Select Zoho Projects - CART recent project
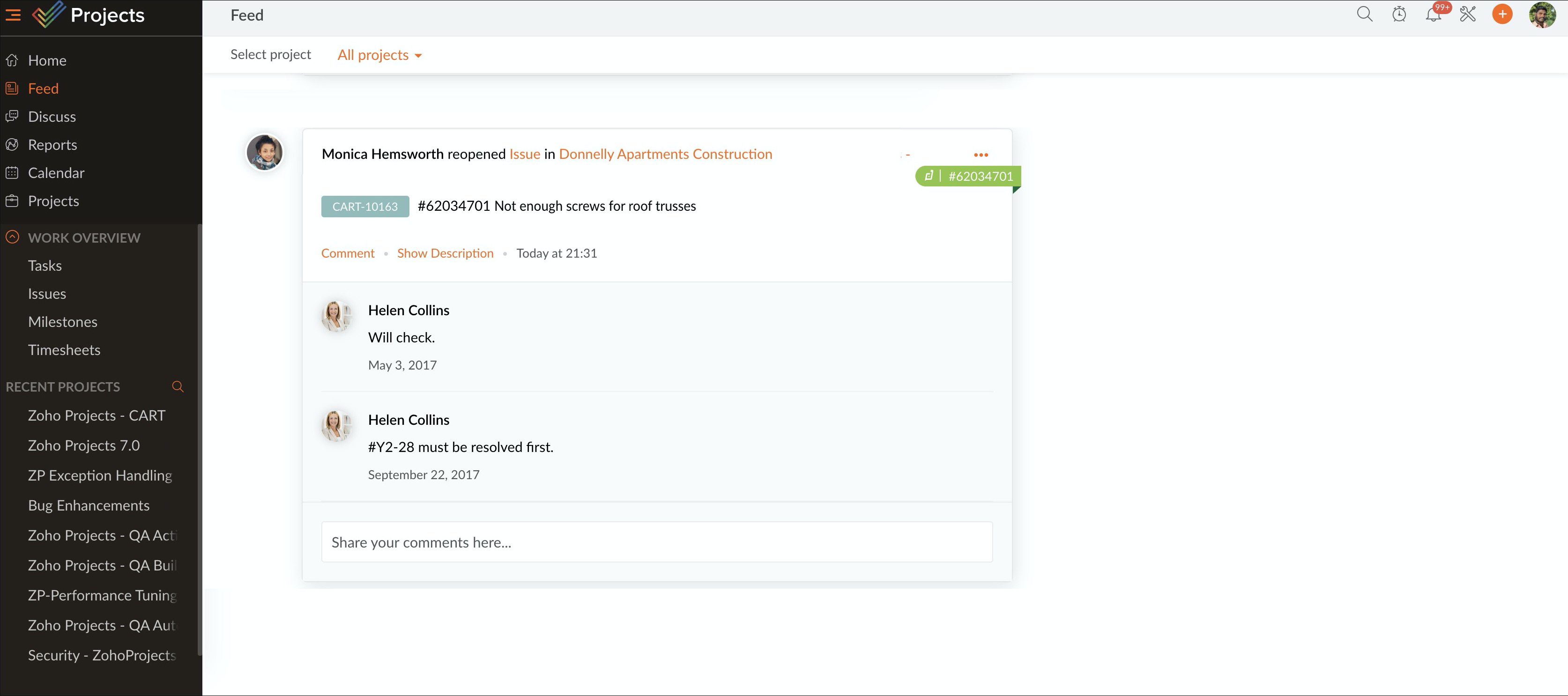The width and height of the screenshot is (1568, 696). [96, 415]
